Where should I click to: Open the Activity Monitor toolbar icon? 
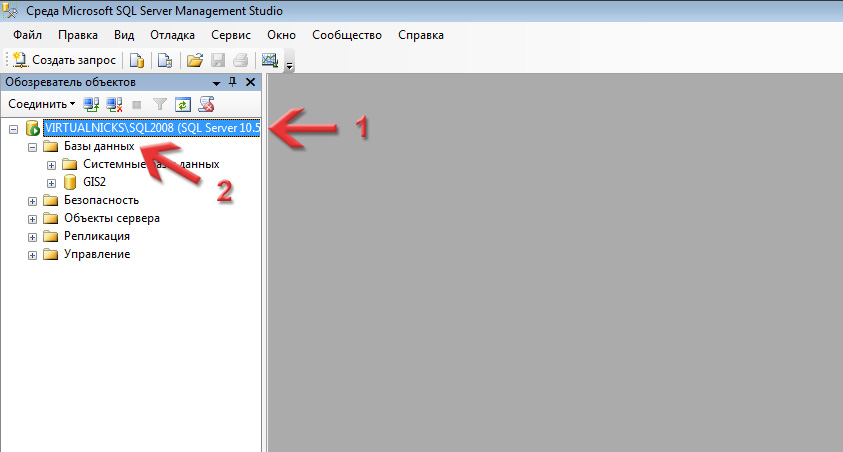click(270, 60)
